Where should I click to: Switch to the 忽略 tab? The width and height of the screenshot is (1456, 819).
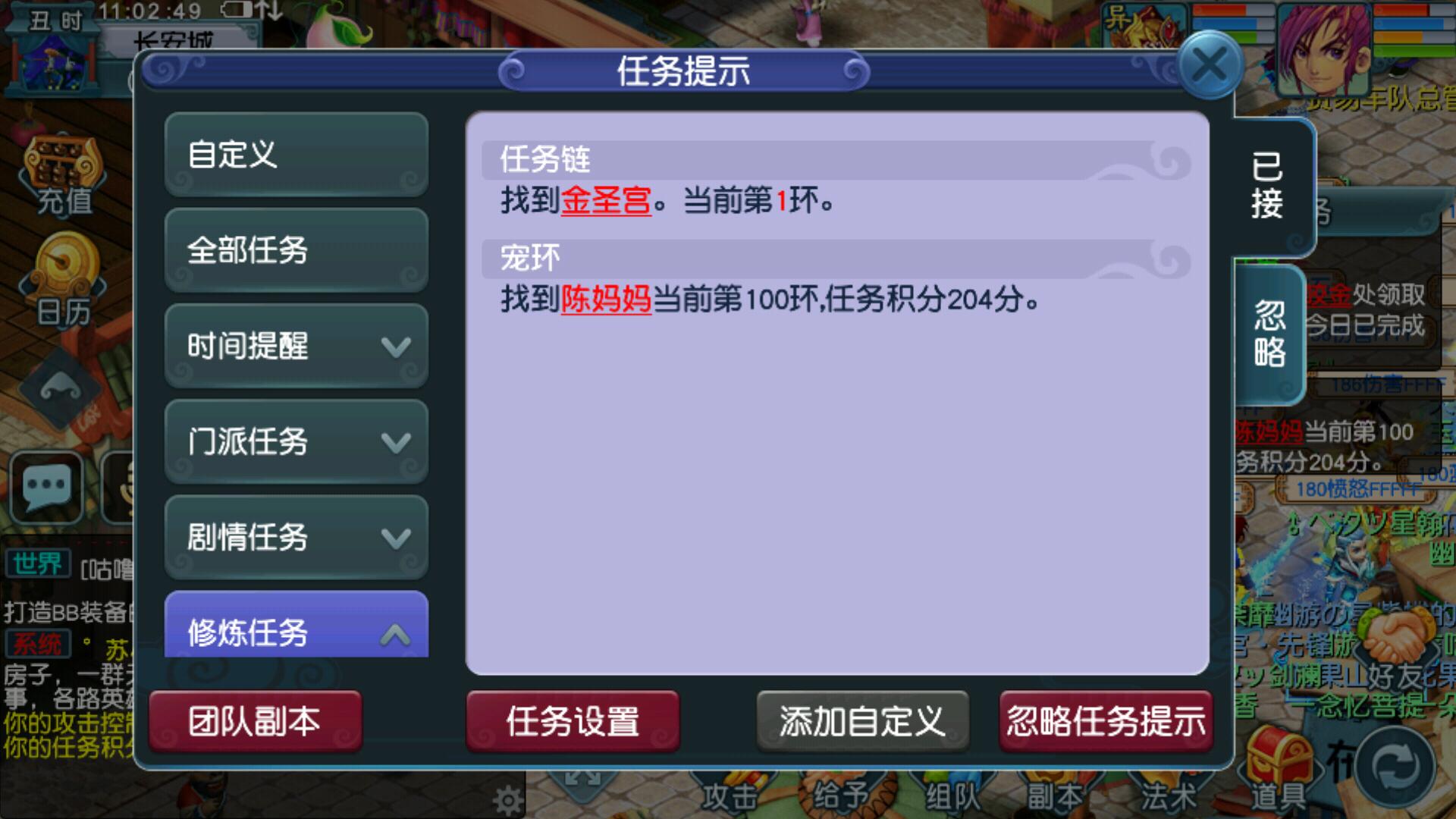tap(1269, 334)
